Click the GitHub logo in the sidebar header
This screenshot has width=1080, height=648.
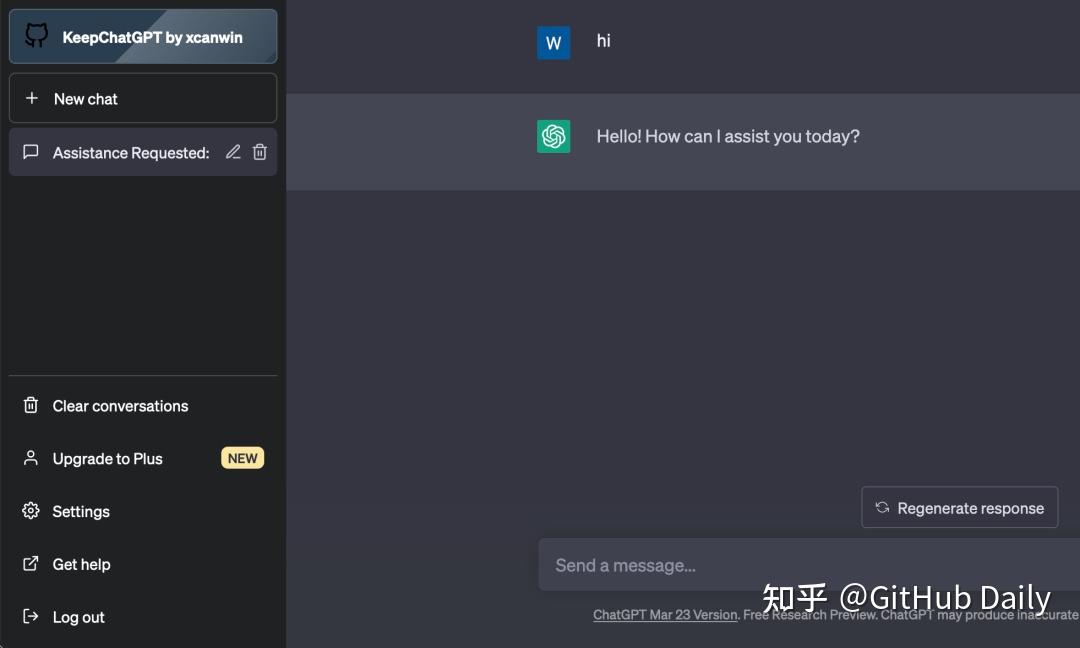point(36,36)
